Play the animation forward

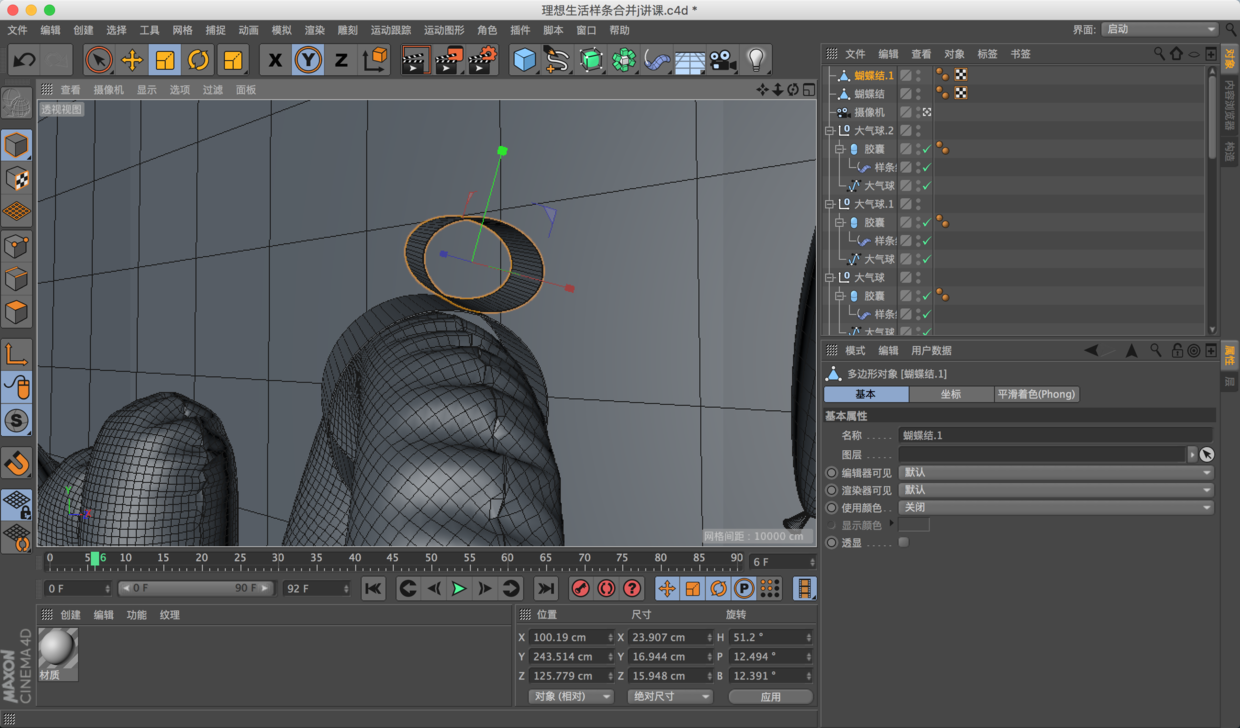(x=459, y=589)
